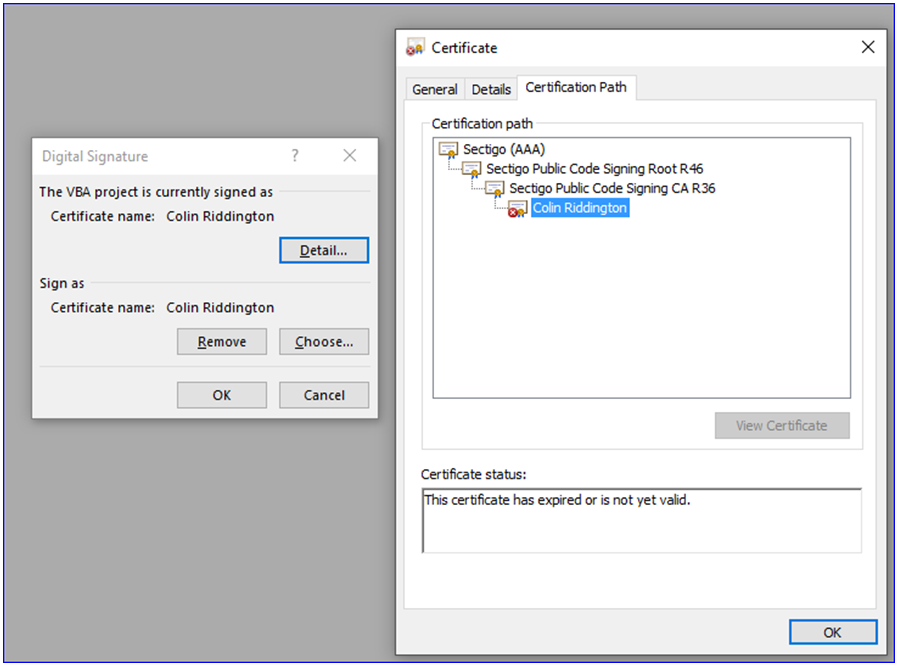The image size is (899, 667).
Task: Close the Digital Signature dialog
Action: point(350,156)
